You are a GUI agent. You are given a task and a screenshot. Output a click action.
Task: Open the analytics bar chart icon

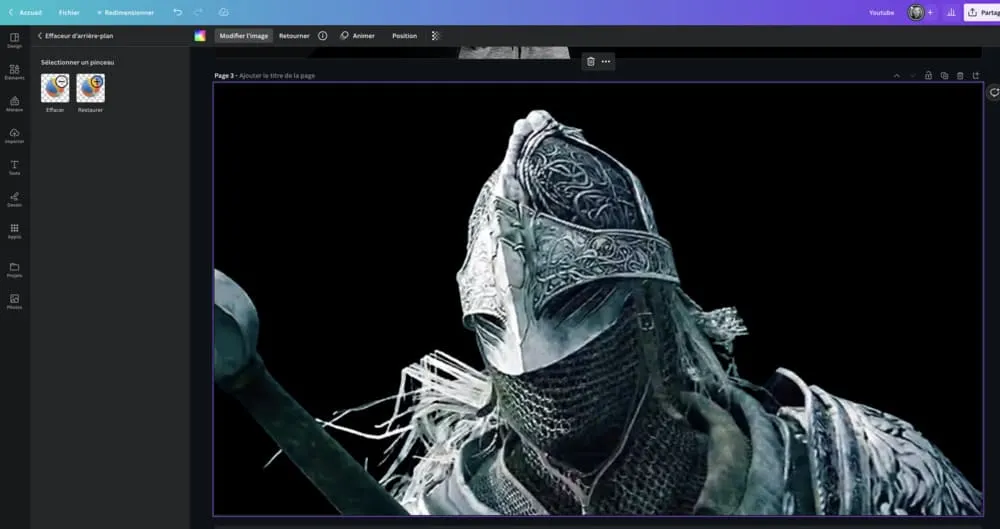(951, 12)
